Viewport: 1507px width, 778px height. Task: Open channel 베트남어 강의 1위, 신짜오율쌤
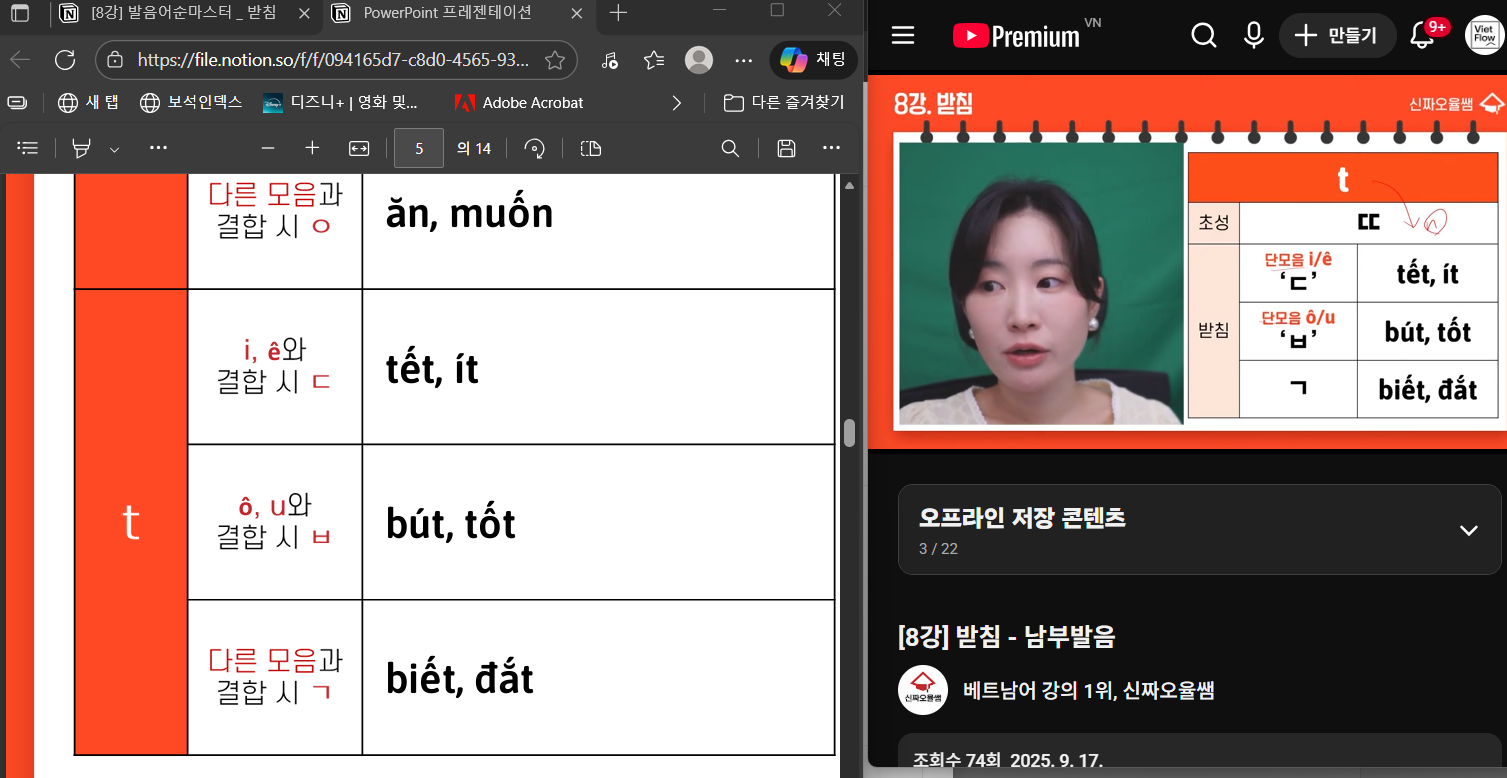pyautogui.click(x=1089, y=690)
